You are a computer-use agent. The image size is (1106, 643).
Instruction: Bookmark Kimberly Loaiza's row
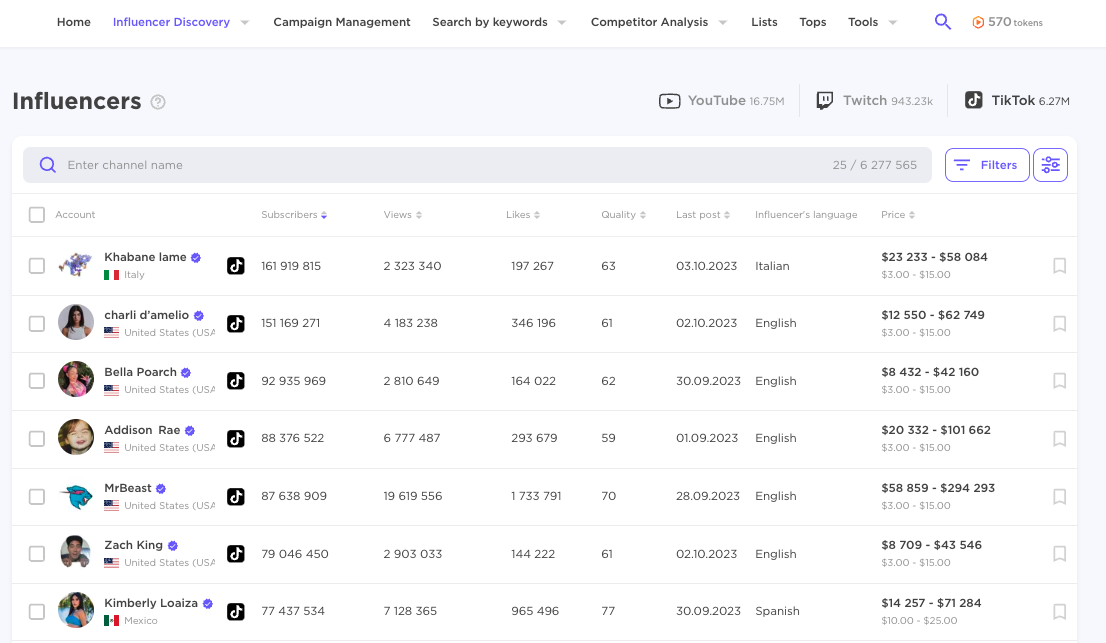[x=1059, y=611]
